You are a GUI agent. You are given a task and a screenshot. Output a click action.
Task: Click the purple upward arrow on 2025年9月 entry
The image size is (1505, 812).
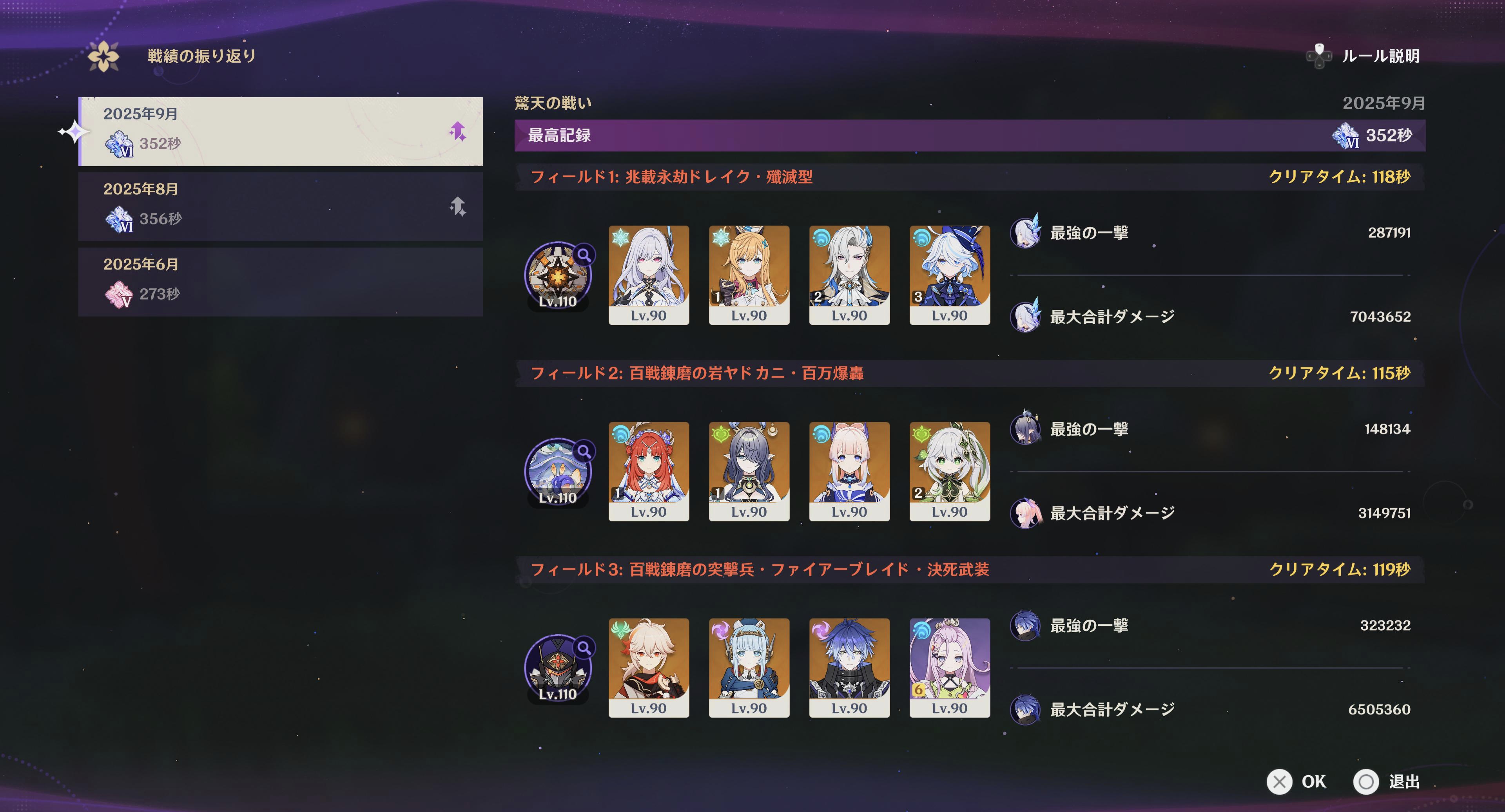pos(457,131)
